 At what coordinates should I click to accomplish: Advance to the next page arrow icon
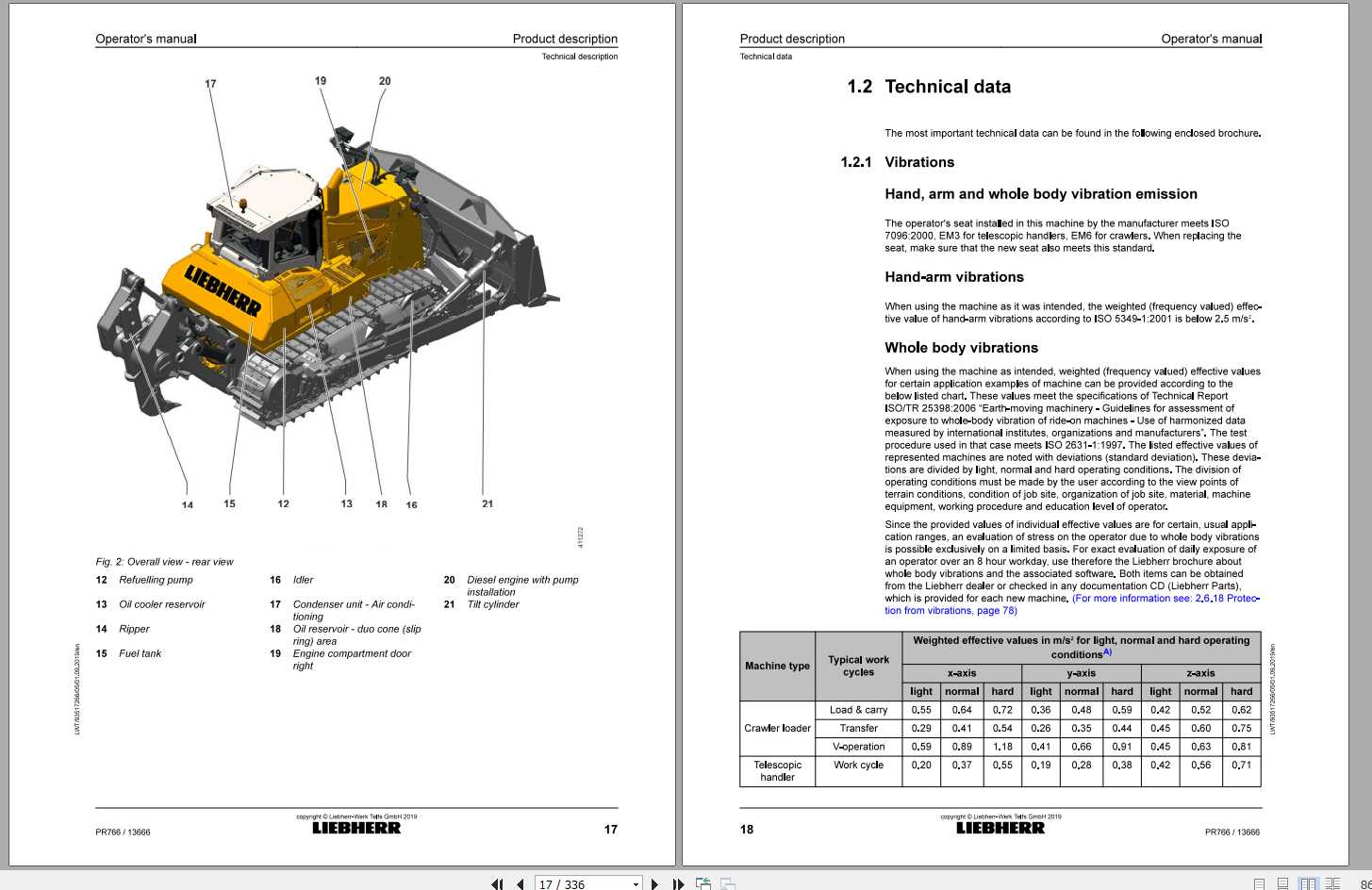[654, 883]
